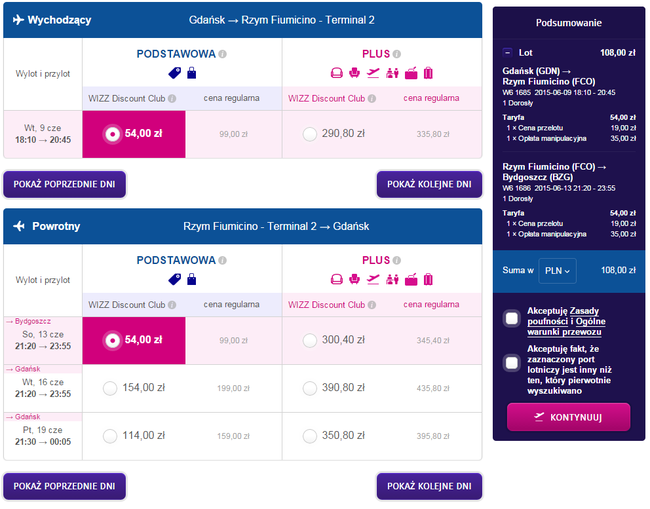Show next days for return flights
This screenshot has width=650, height=509.
429,486
